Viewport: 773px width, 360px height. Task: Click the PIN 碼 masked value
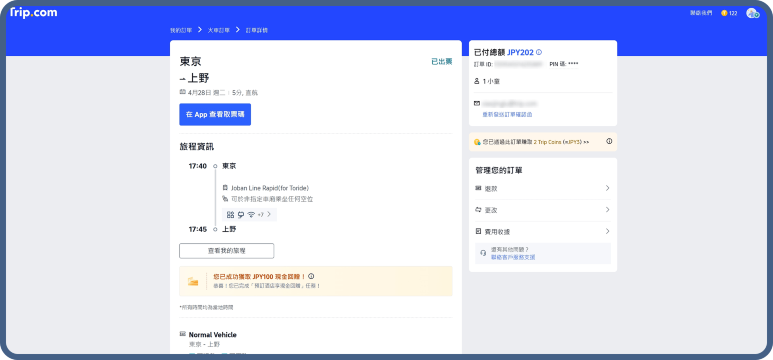point(573,64)
